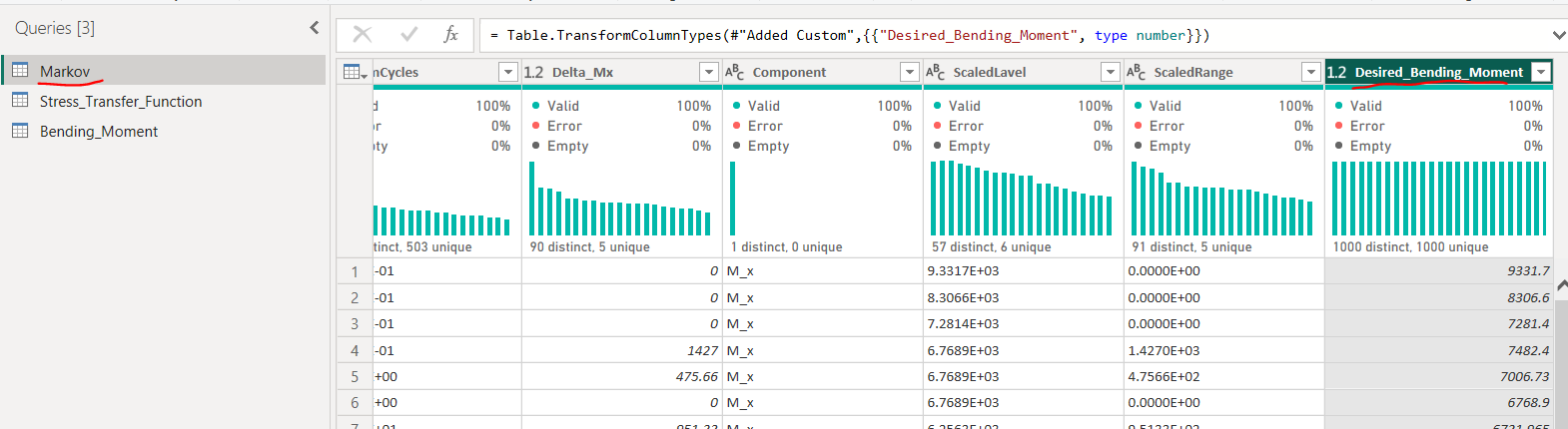Click the Desired_Bending_Moment cell 7281.4

[1438, 323]
